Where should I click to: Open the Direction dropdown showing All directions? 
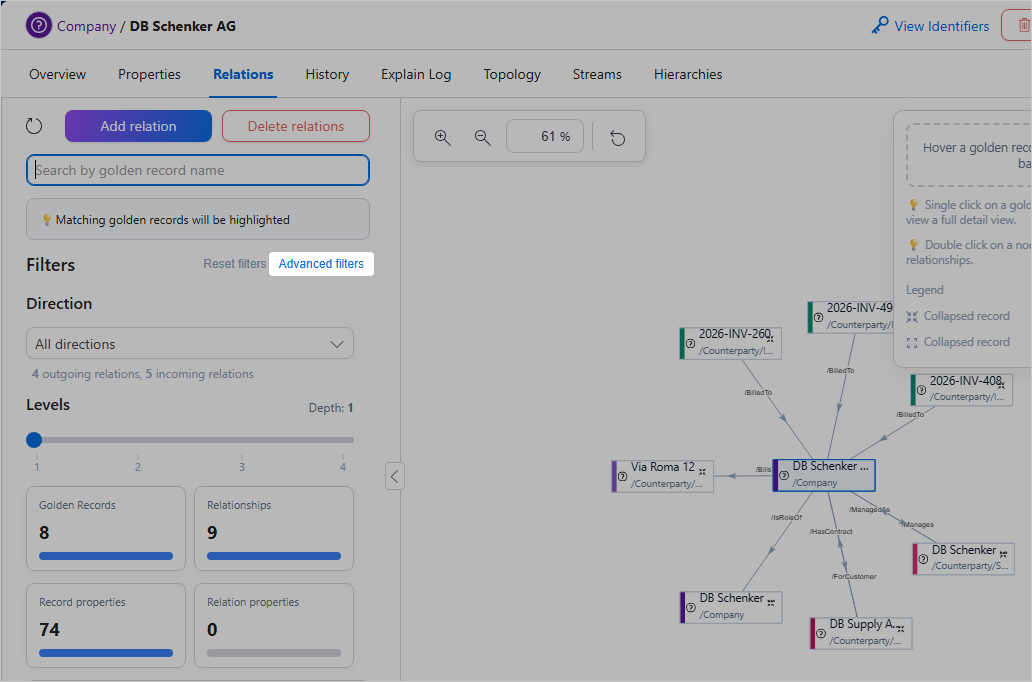coord(190,344)
